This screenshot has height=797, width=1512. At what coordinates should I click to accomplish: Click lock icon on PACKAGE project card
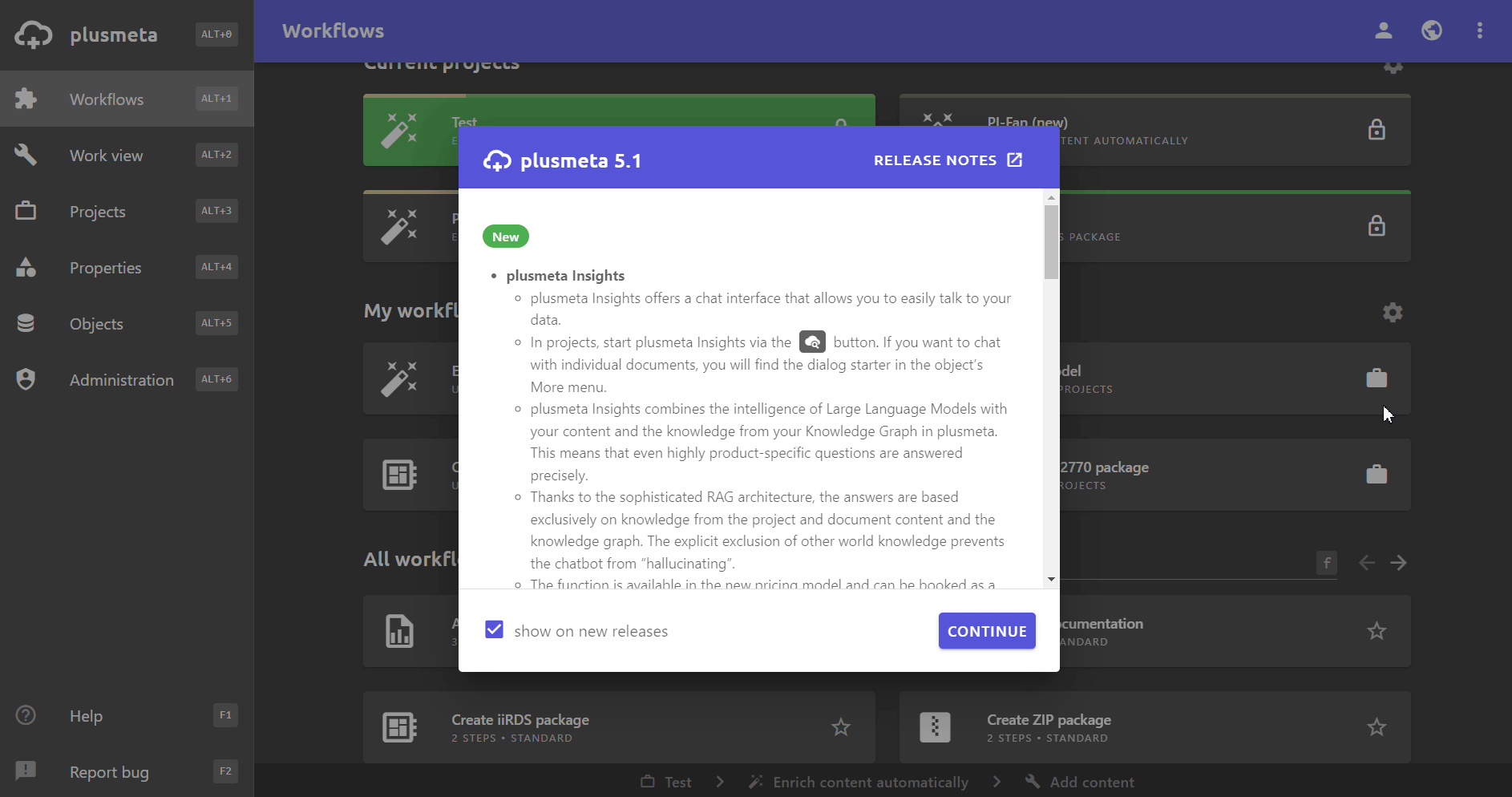1377,226
